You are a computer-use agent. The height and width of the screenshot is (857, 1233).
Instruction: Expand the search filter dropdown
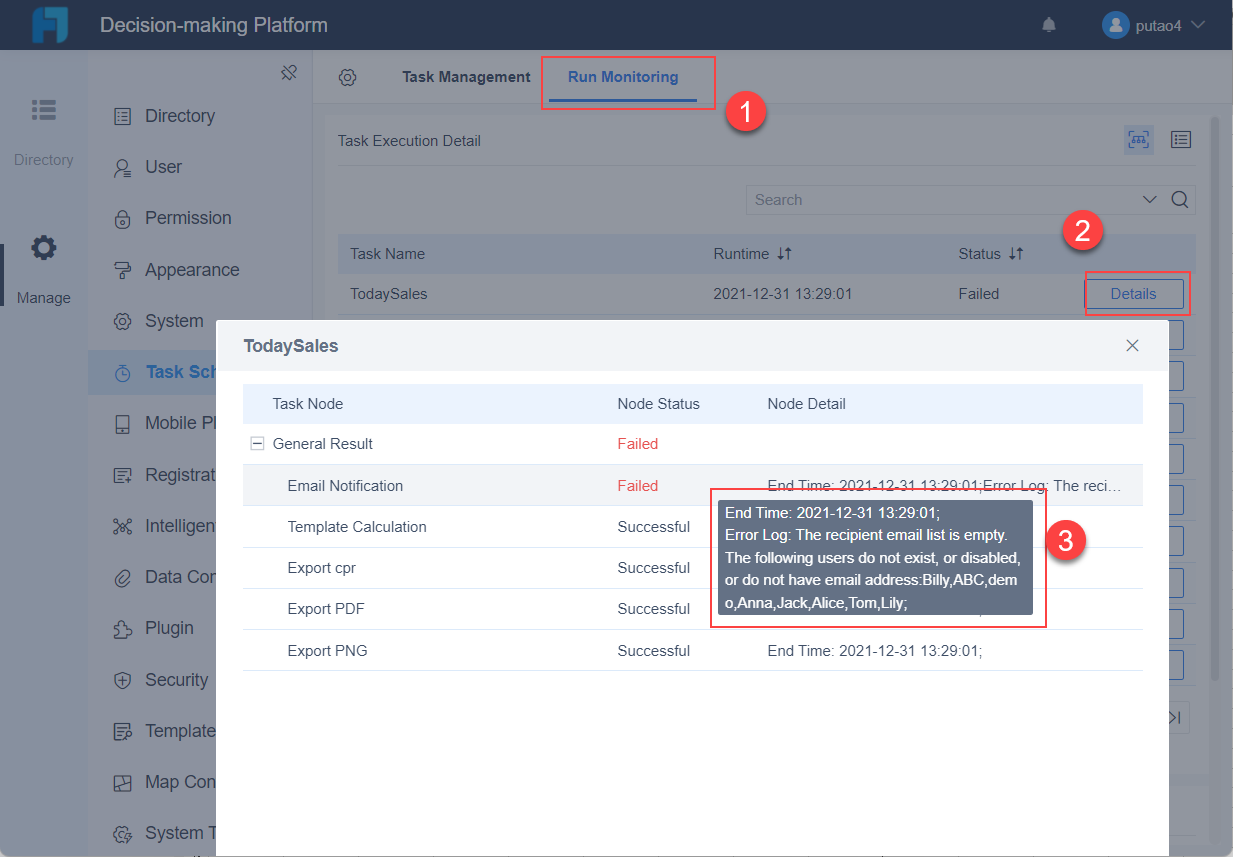(x=1149, y=199)
